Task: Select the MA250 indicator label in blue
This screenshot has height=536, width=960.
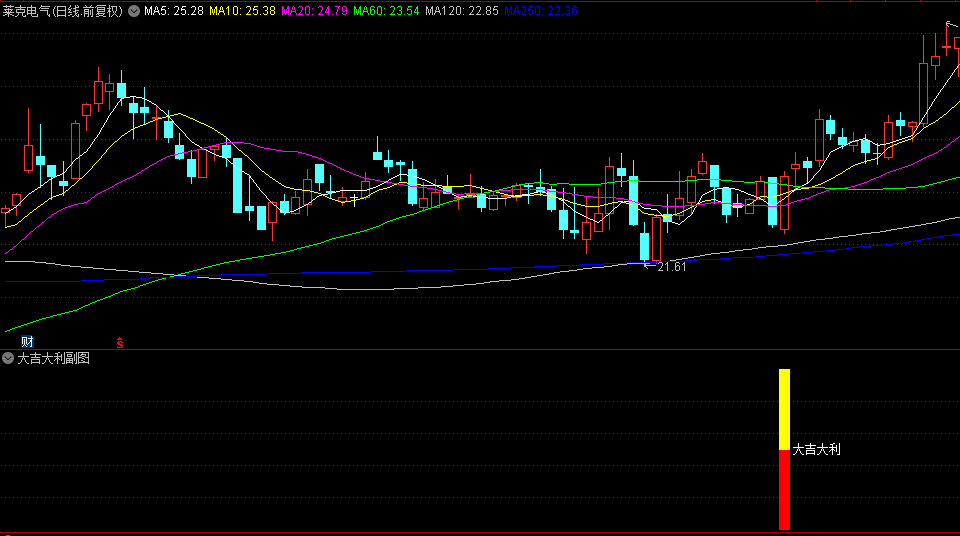Action: (541, 11)
